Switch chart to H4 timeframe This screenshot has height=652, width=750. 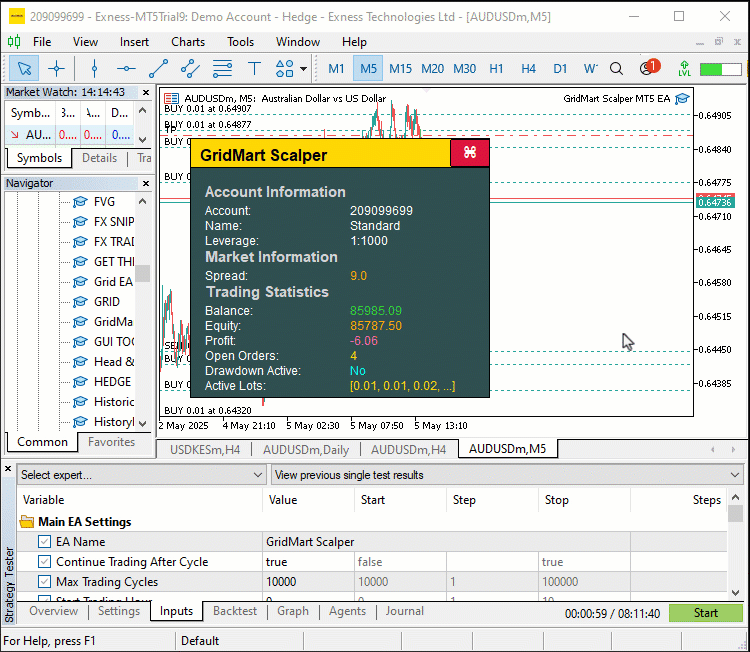point(529,69)
